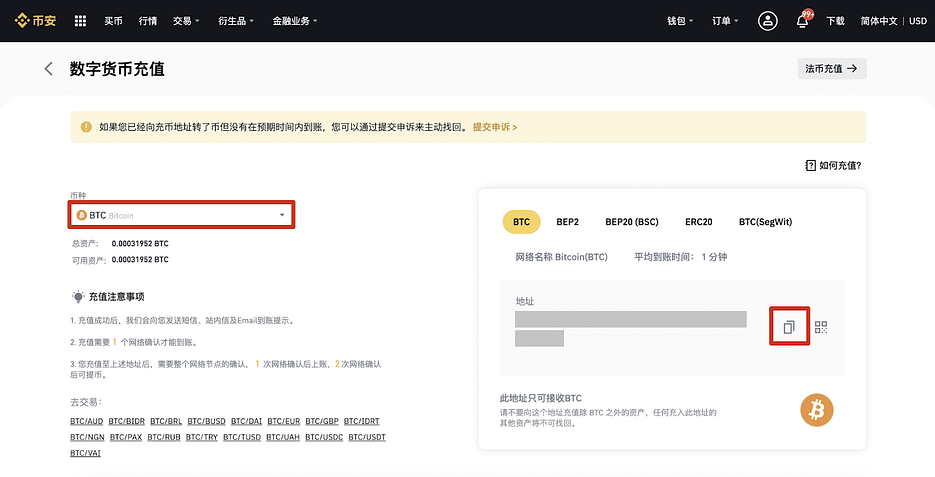The width and height of the screenshot is (935, 477).
Task: Click the Binance logo
Action: pos(35,21)
